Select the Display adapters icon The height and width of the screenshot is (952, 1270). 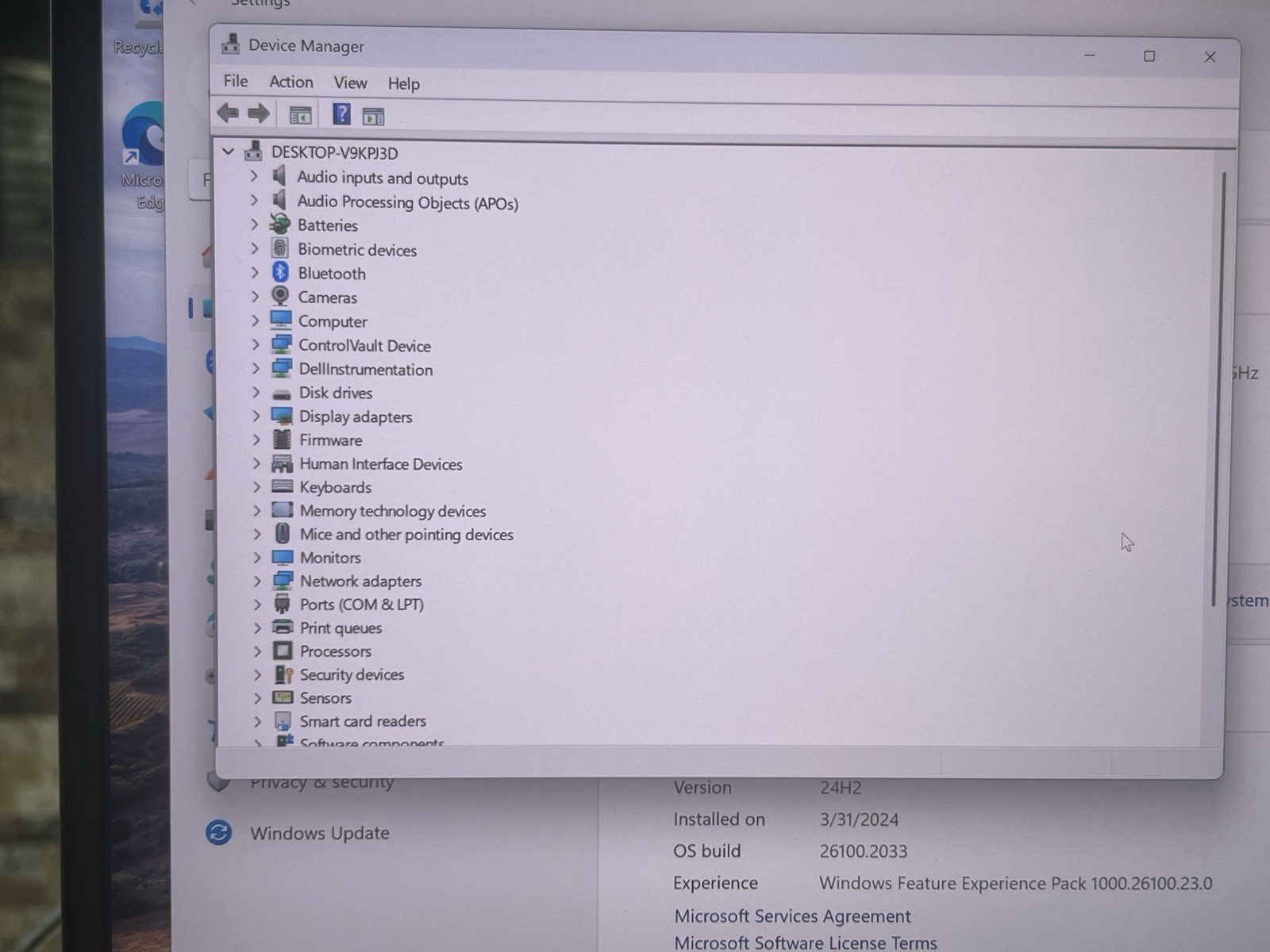[282, 416]
